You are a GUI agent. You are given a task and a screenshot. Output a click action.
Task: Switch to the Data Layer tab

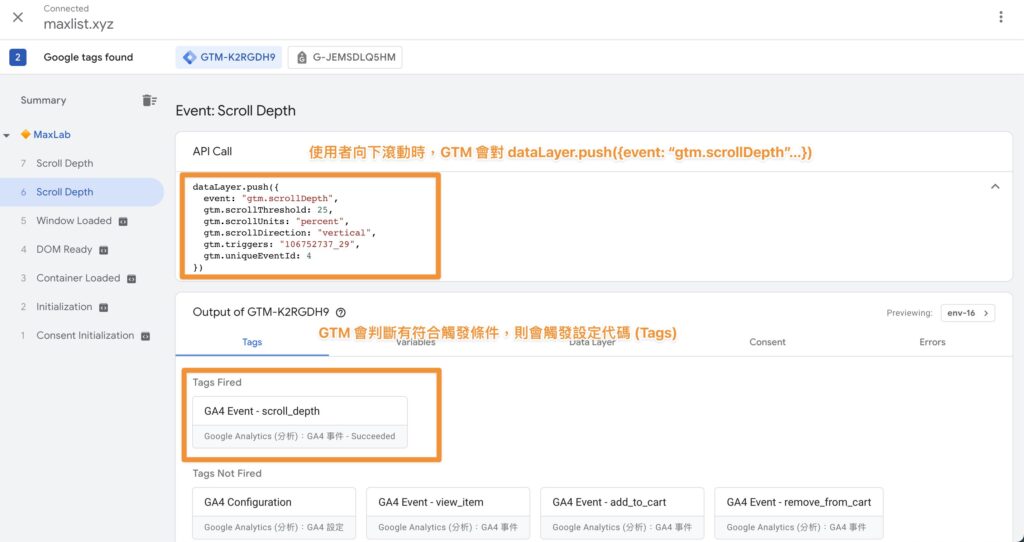point(592,342)
